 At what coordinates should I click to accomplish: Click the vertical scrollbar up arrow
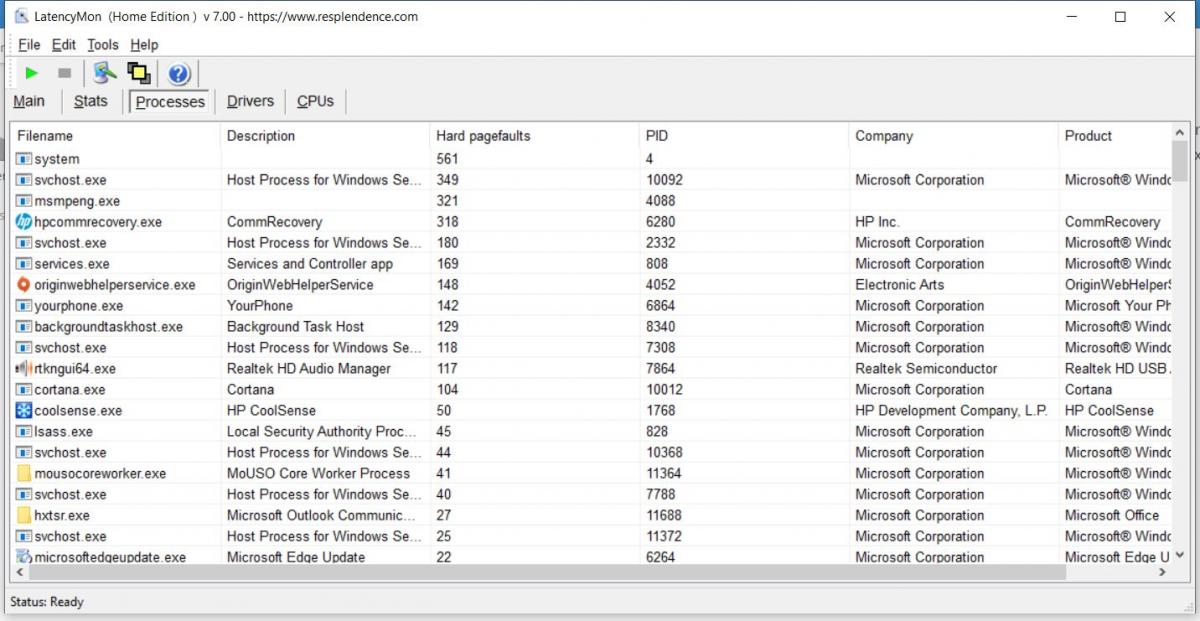pyautogui.click(x=1180, y=132)
